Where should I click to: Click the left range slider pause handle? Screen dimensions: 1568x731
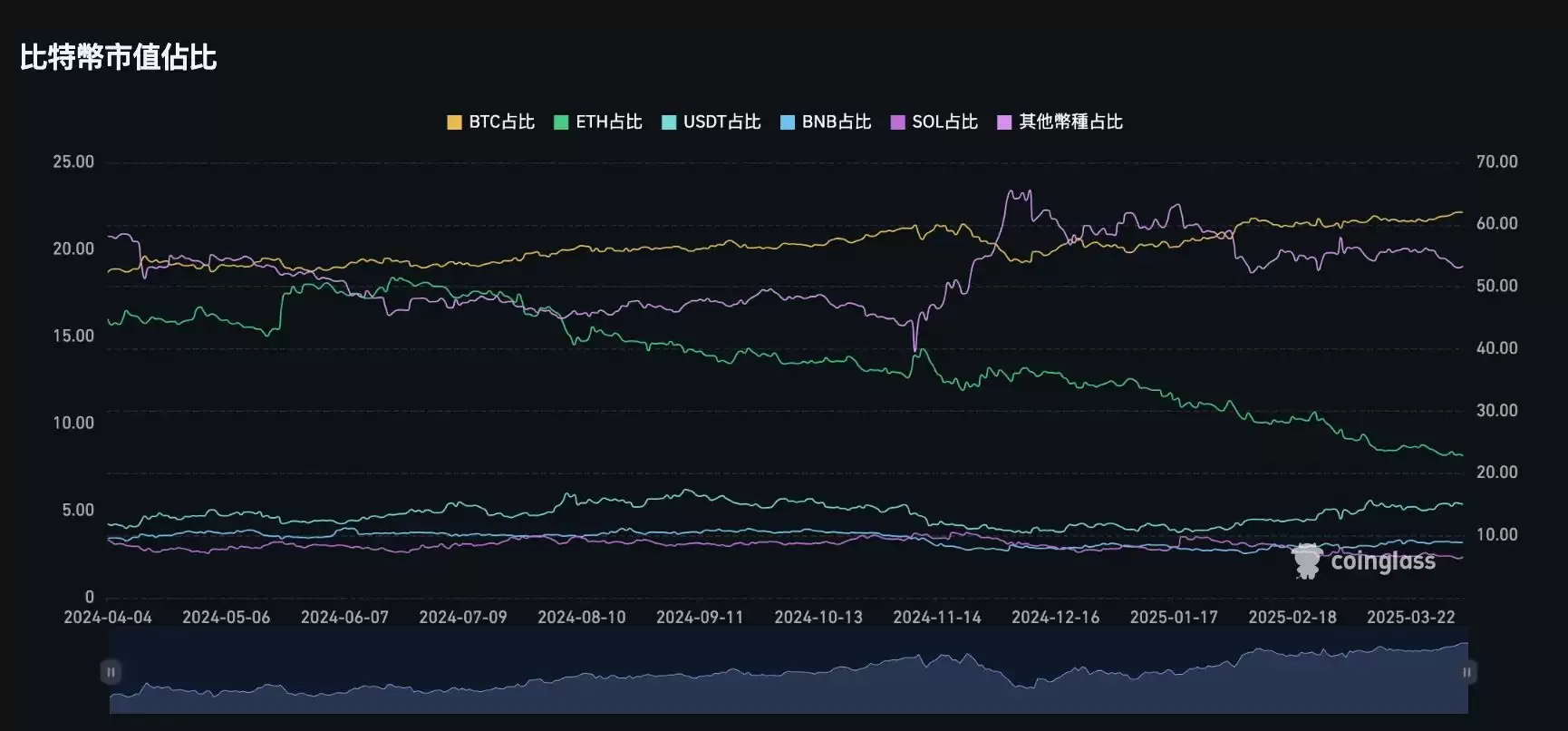point(111,672)
